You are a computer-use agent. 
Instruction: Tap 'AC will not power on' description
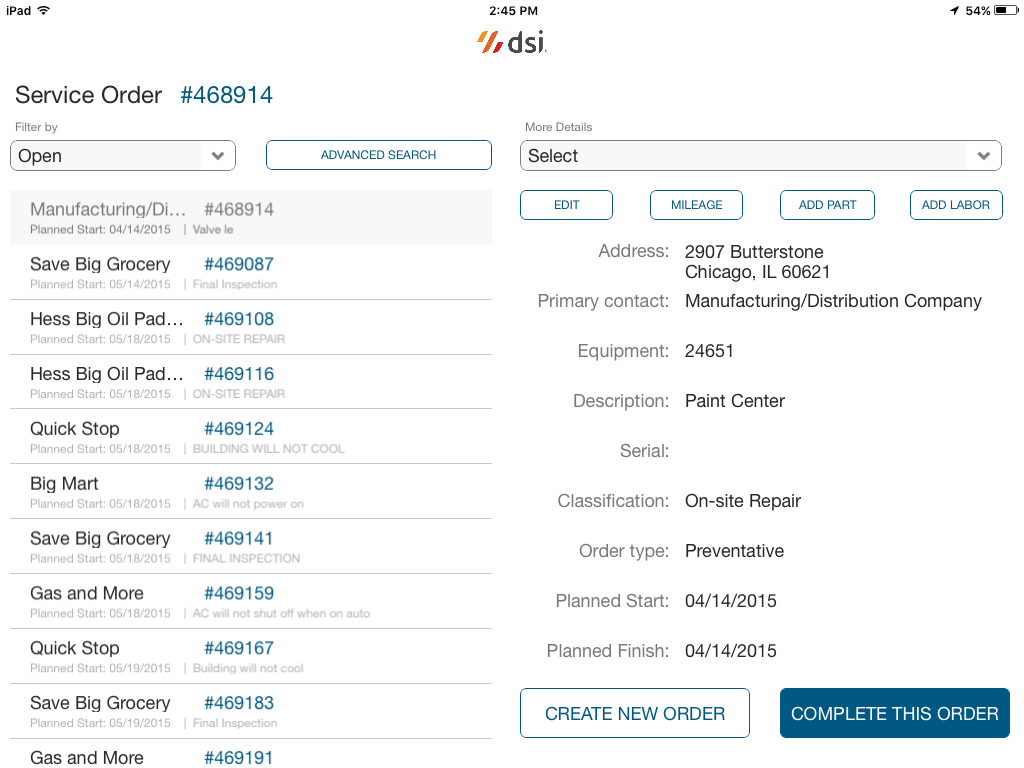pyautogui.click(x=248, y=504)
